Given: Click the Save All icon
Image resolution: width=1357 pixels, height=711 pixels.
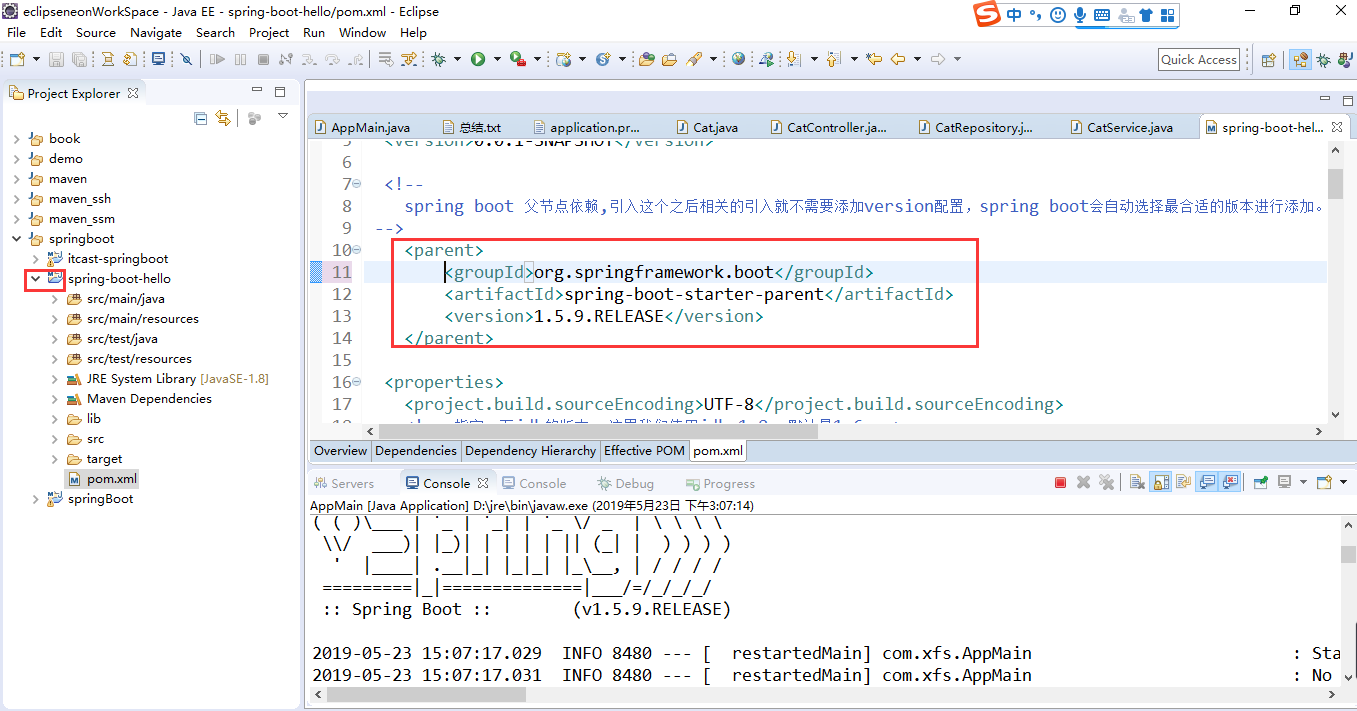Looking at the screenshot, I should 79,59.
